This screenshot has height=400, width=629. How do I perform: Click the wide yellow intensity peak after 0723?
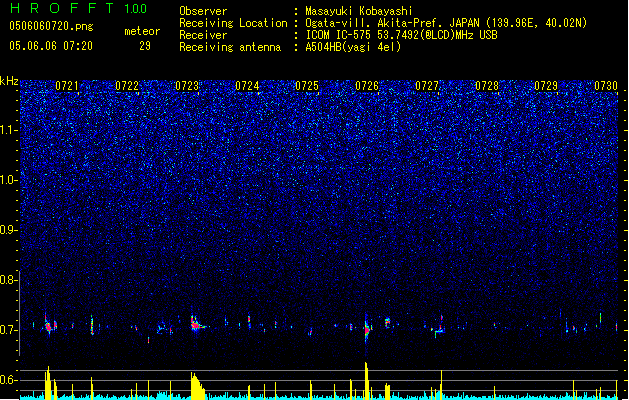(197, 386)
